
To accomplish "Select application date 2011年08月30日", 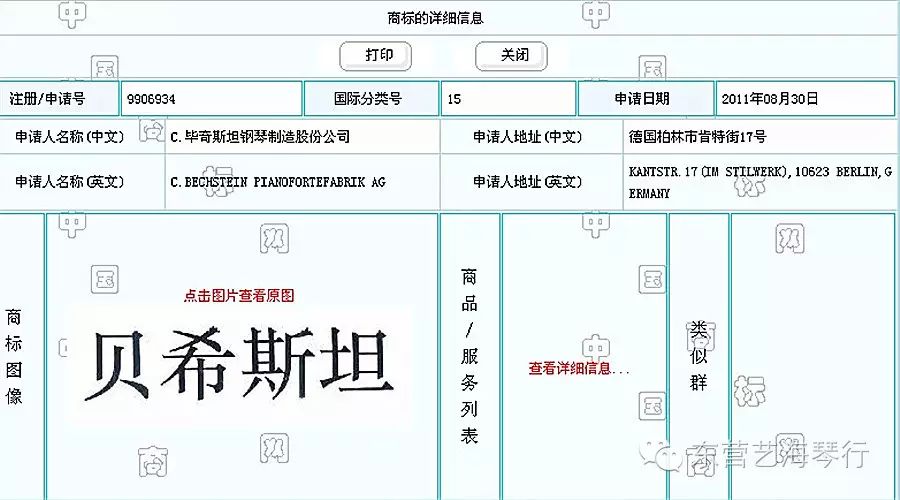I will point(770,99).
